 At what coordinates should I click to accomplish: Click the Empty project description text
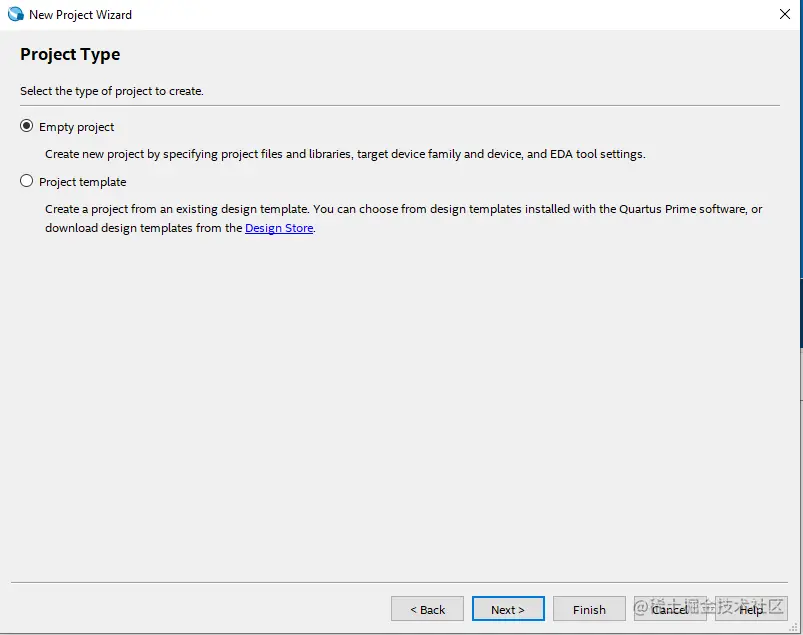[345, 154]
